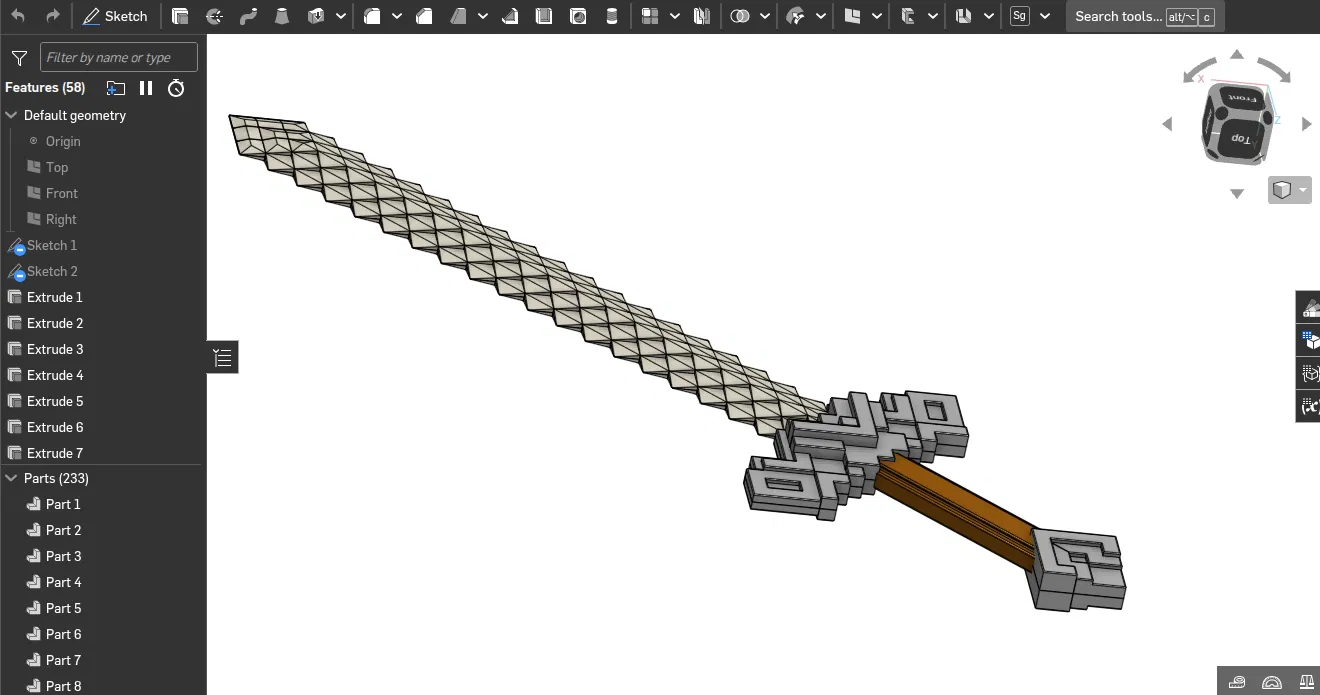The width and height of the screenshot is (1320, 695).
Task: Select the Shell tool
Action: 544,16
